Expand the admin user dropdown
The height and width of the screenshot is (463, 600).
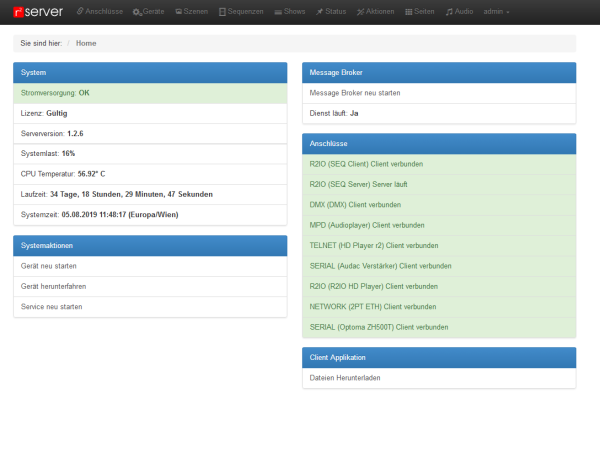pos(496,11)
